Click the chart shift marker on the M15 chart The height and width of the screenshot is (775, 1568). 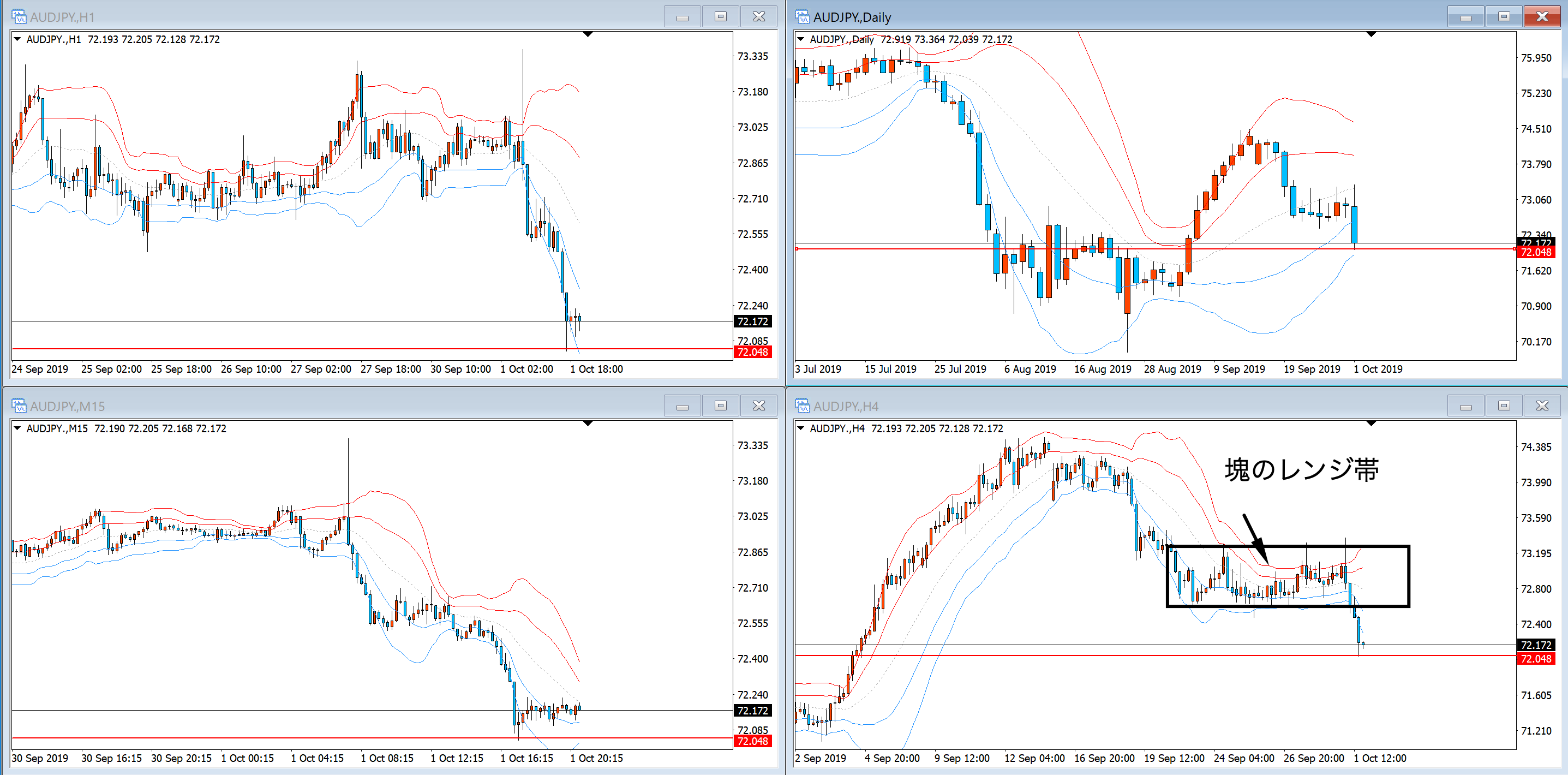tap(588, 423)
